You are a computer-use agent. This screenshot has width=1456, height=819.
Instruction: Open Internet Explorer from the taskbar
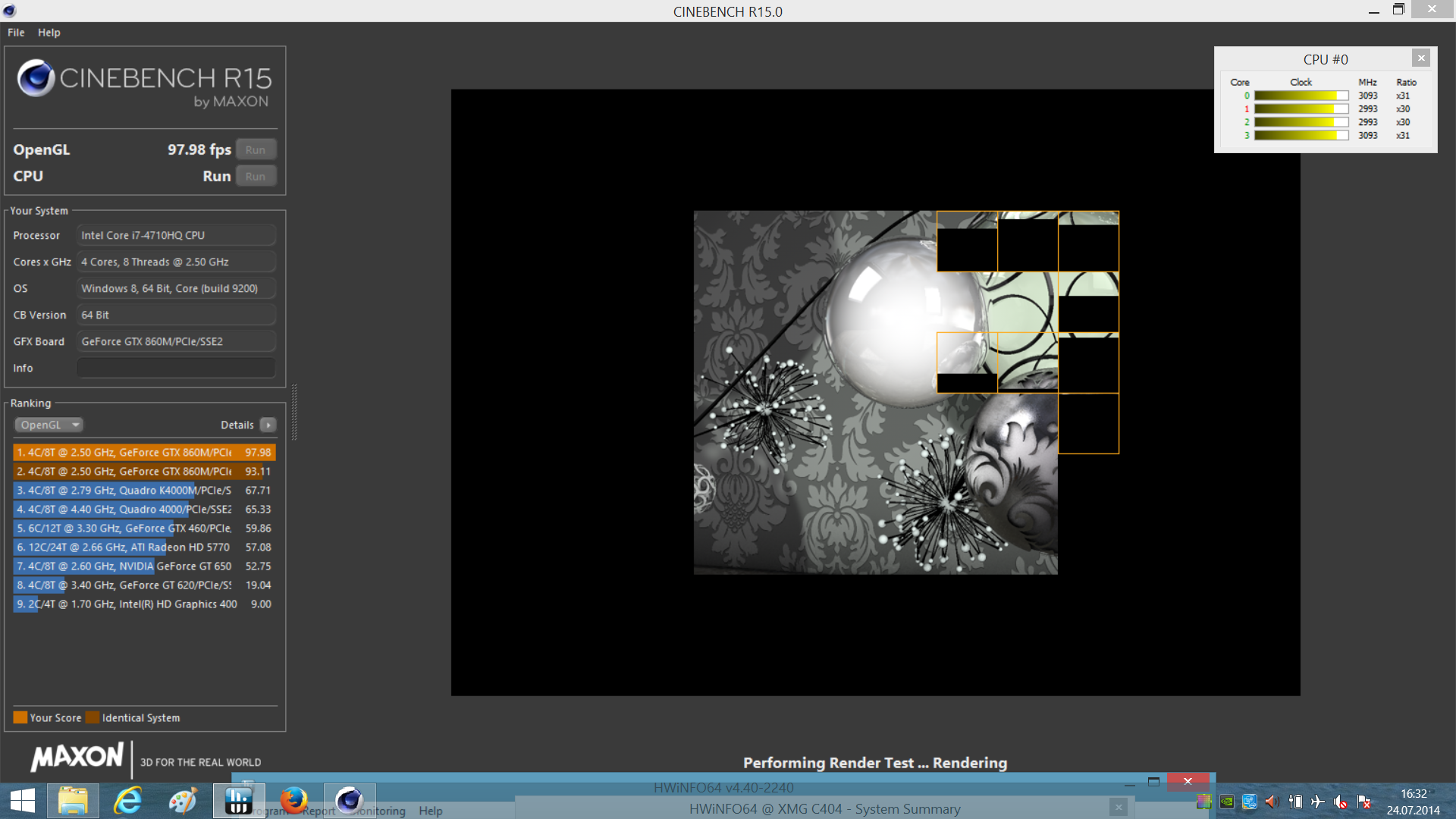click(127, 801)
